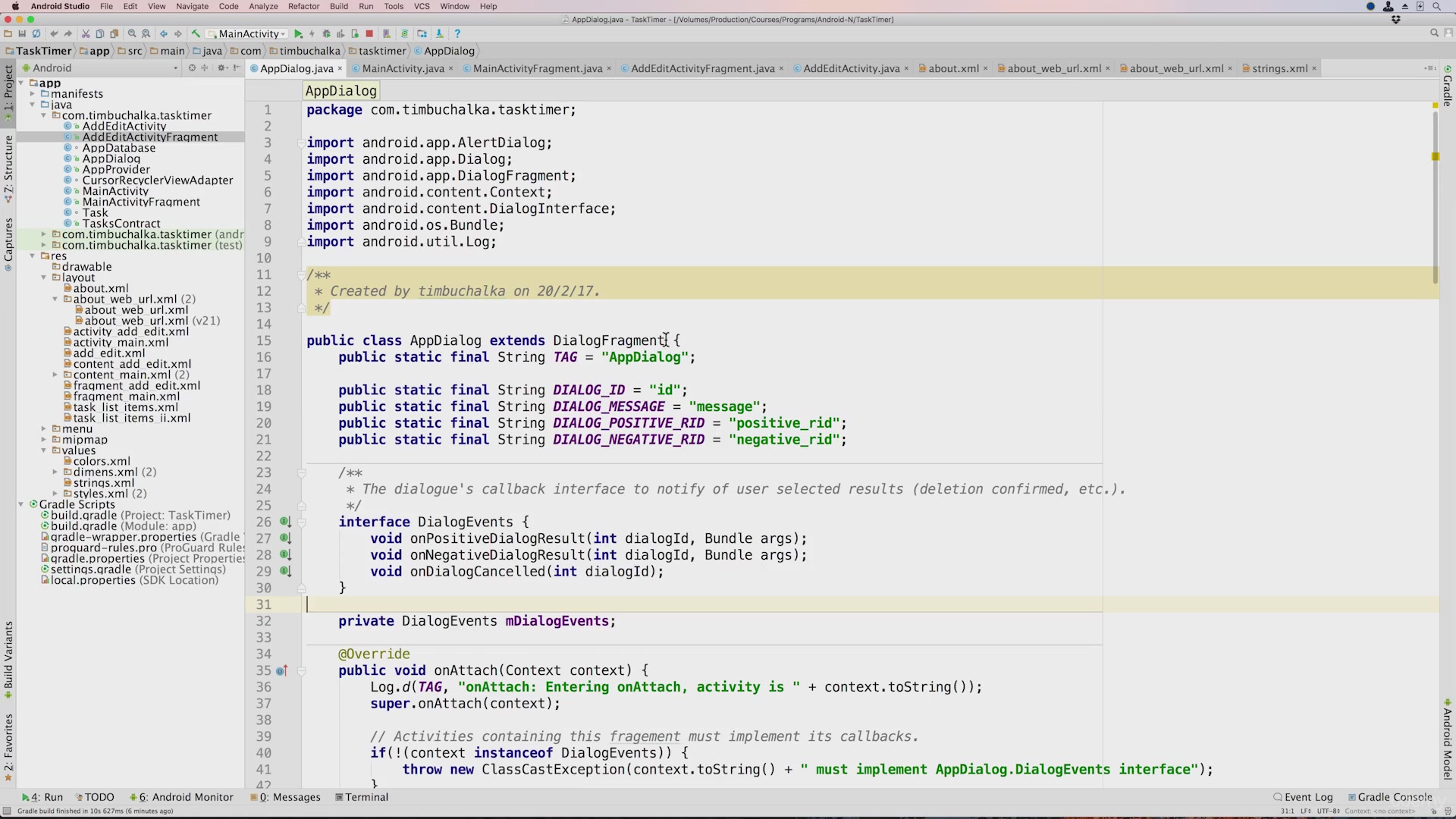Open the MainActivity run configuration dropdown

pos(247,34)
